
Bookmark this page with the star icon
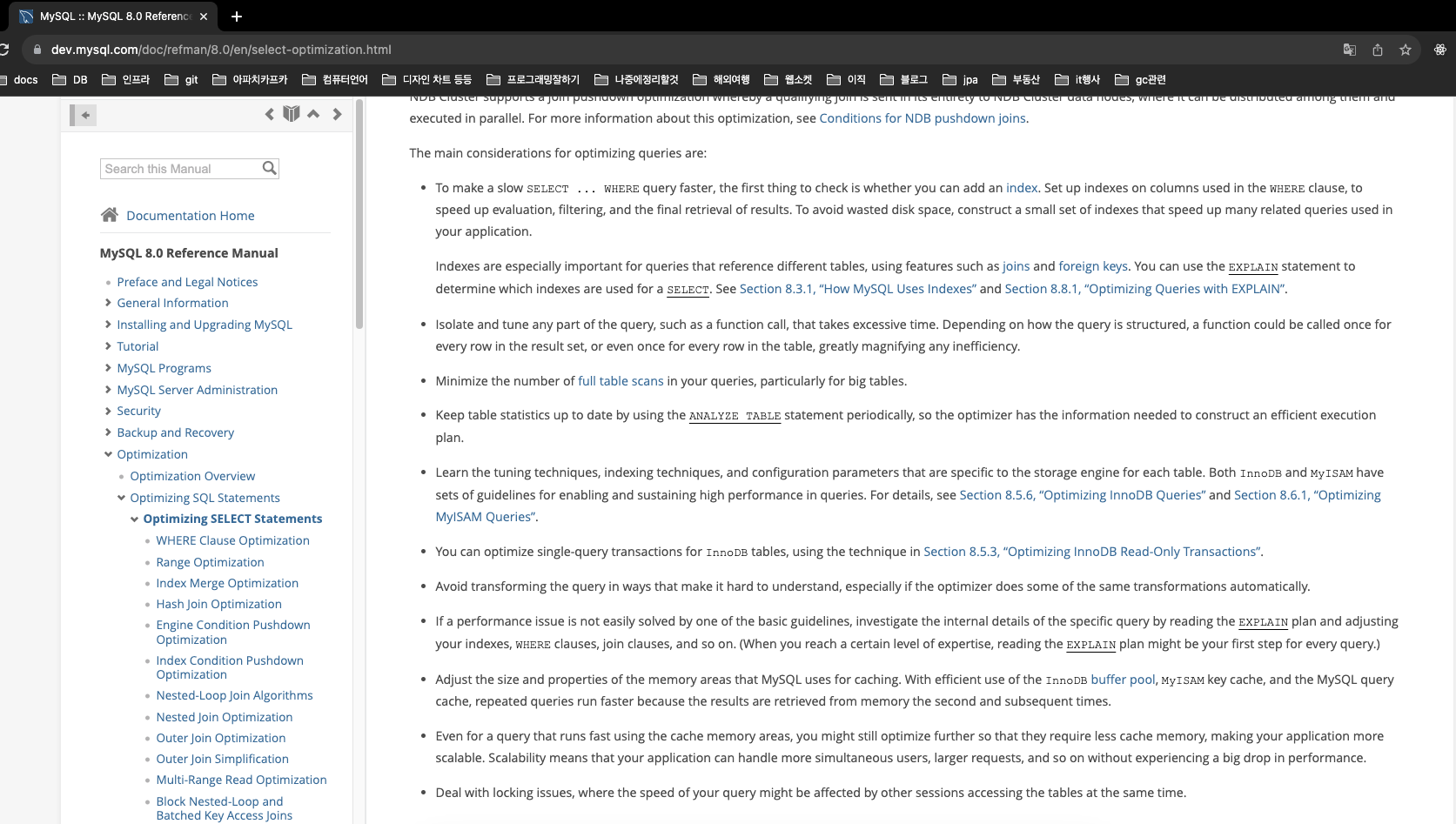(1406, 50)
